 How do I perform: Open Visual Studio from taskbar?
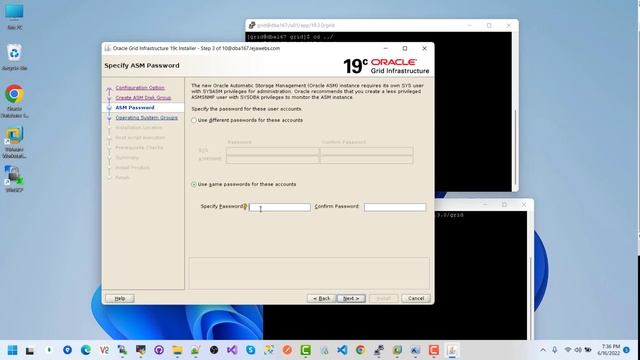[232, 350]
